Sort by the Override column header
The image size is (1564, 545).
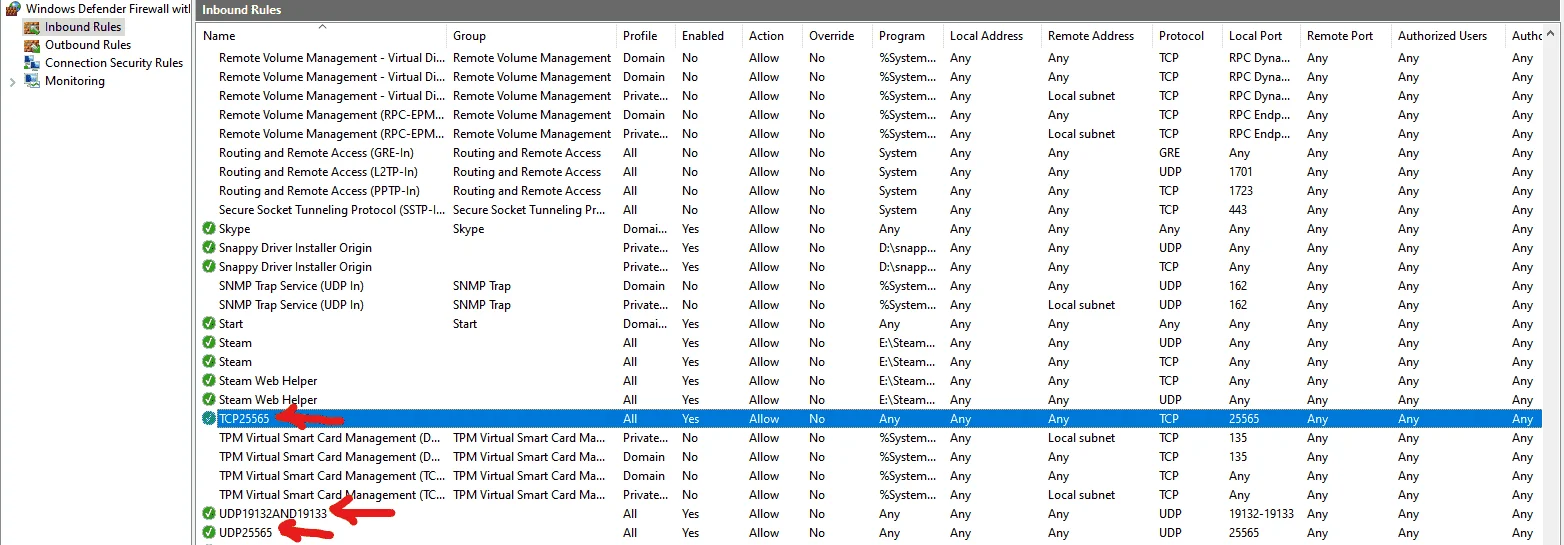pos(832,36)
